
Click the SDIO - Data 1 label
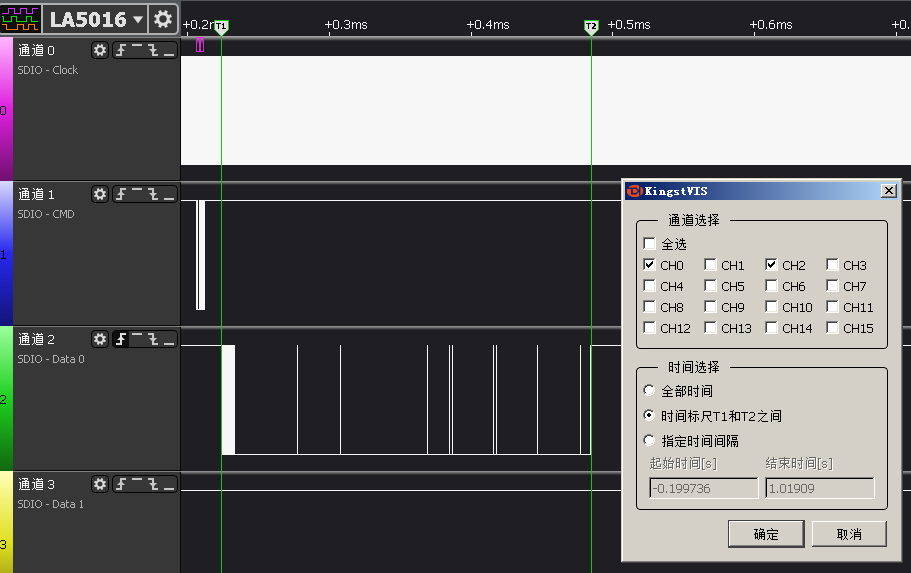(51, 504)
